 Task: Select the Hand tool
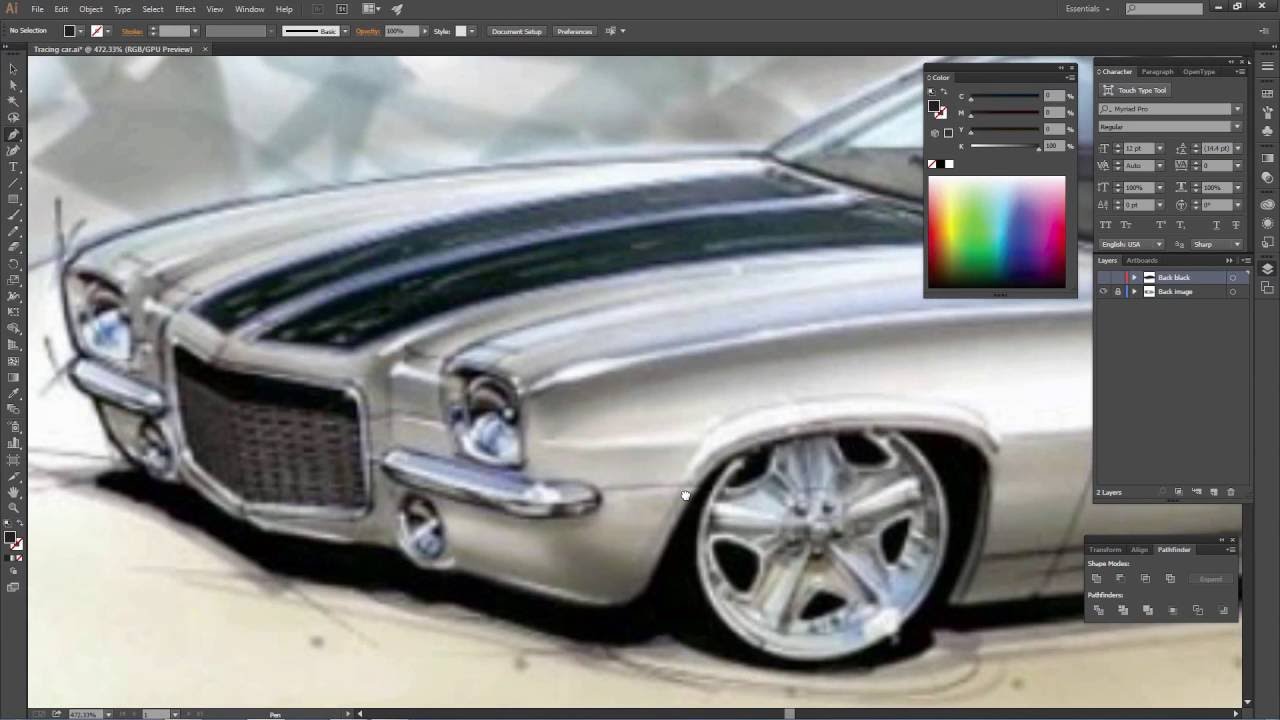coord(12,492)
